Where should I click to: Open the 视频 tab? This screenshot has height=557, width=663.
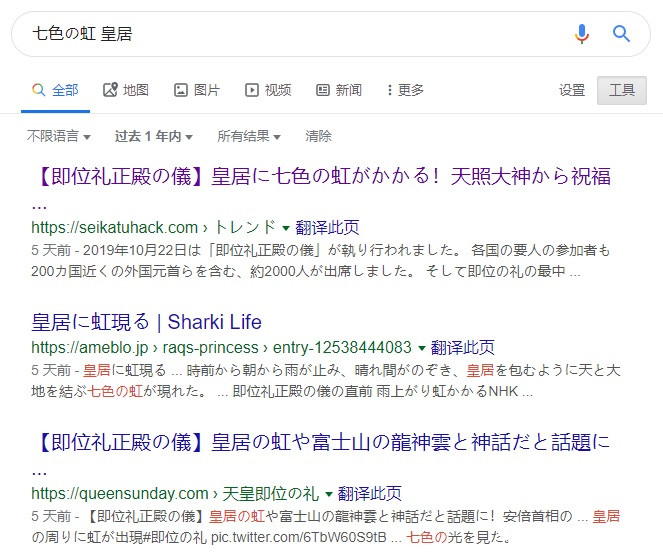click(x=268, y=90)
